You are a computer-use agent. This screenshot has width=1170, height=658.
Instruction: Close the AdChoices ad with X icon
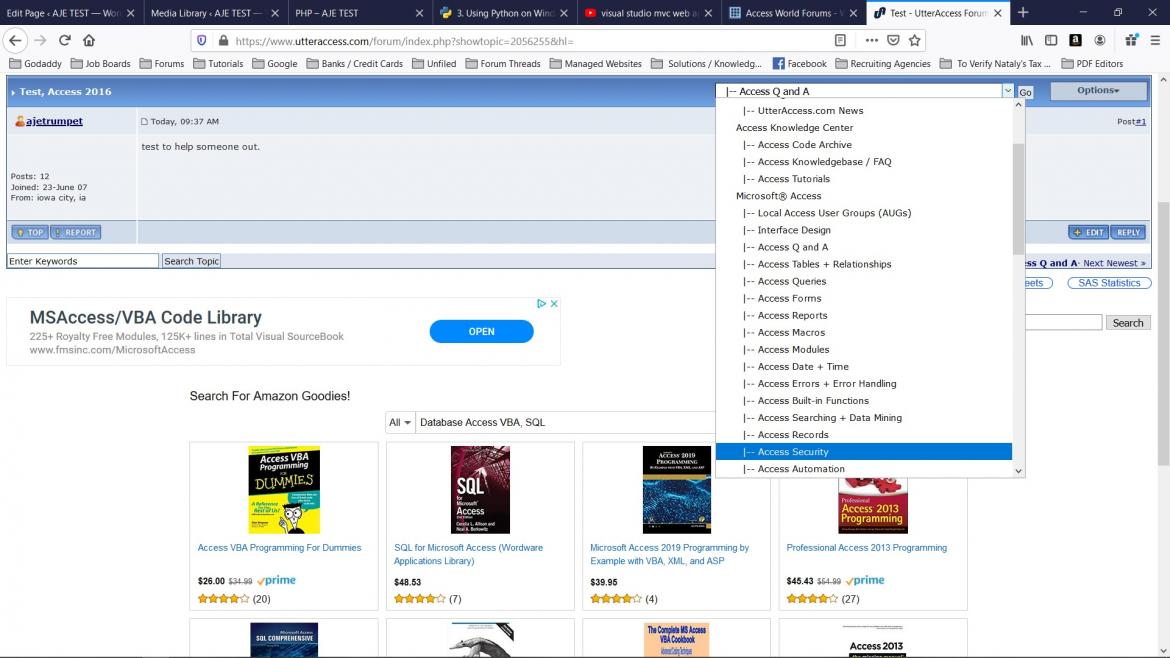(554, 304)
